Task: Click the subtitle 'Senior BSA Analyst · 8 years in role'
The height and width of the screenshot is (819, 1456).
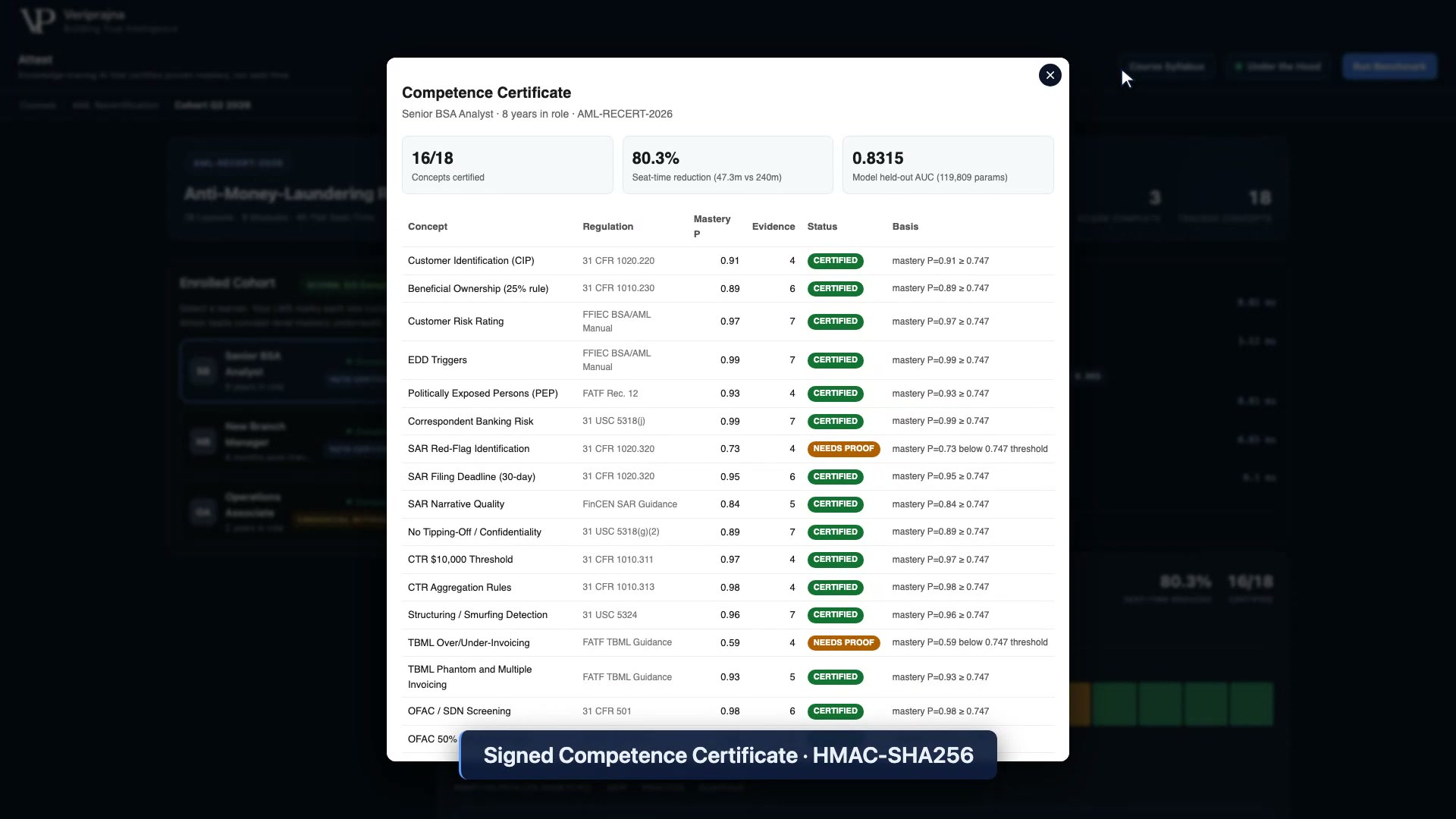Action: [x=485, y=115]
